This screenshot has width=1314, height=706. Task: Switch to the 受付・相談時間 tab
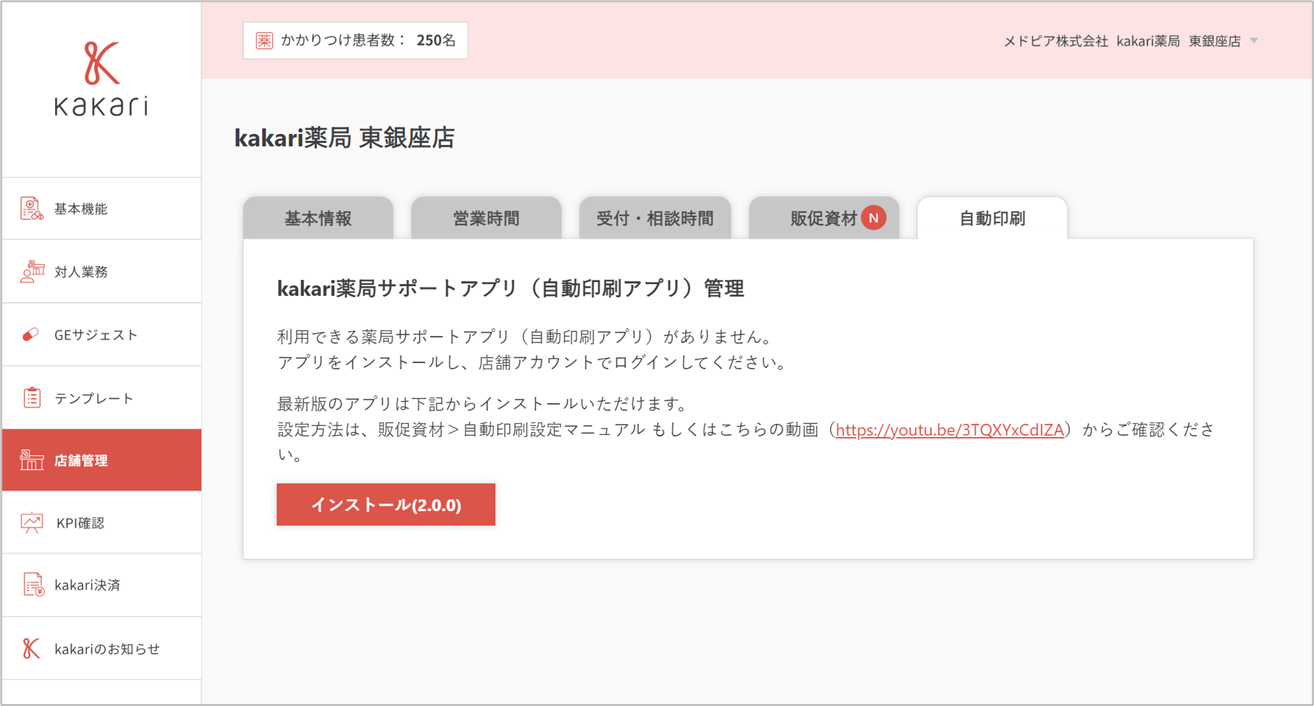click(x=655, y=218)
